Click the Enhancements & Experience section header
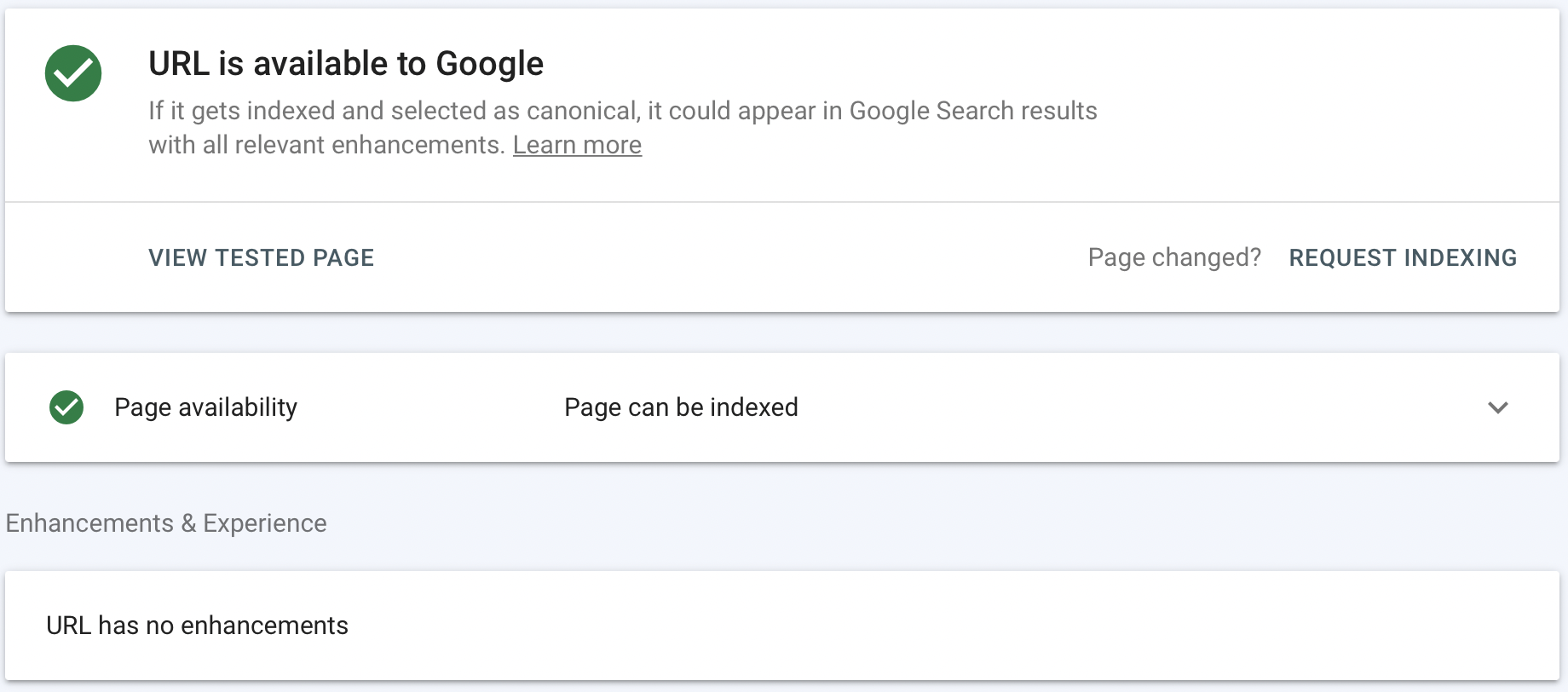Screen dimensions: 1568x692 (x=166, y=522)
